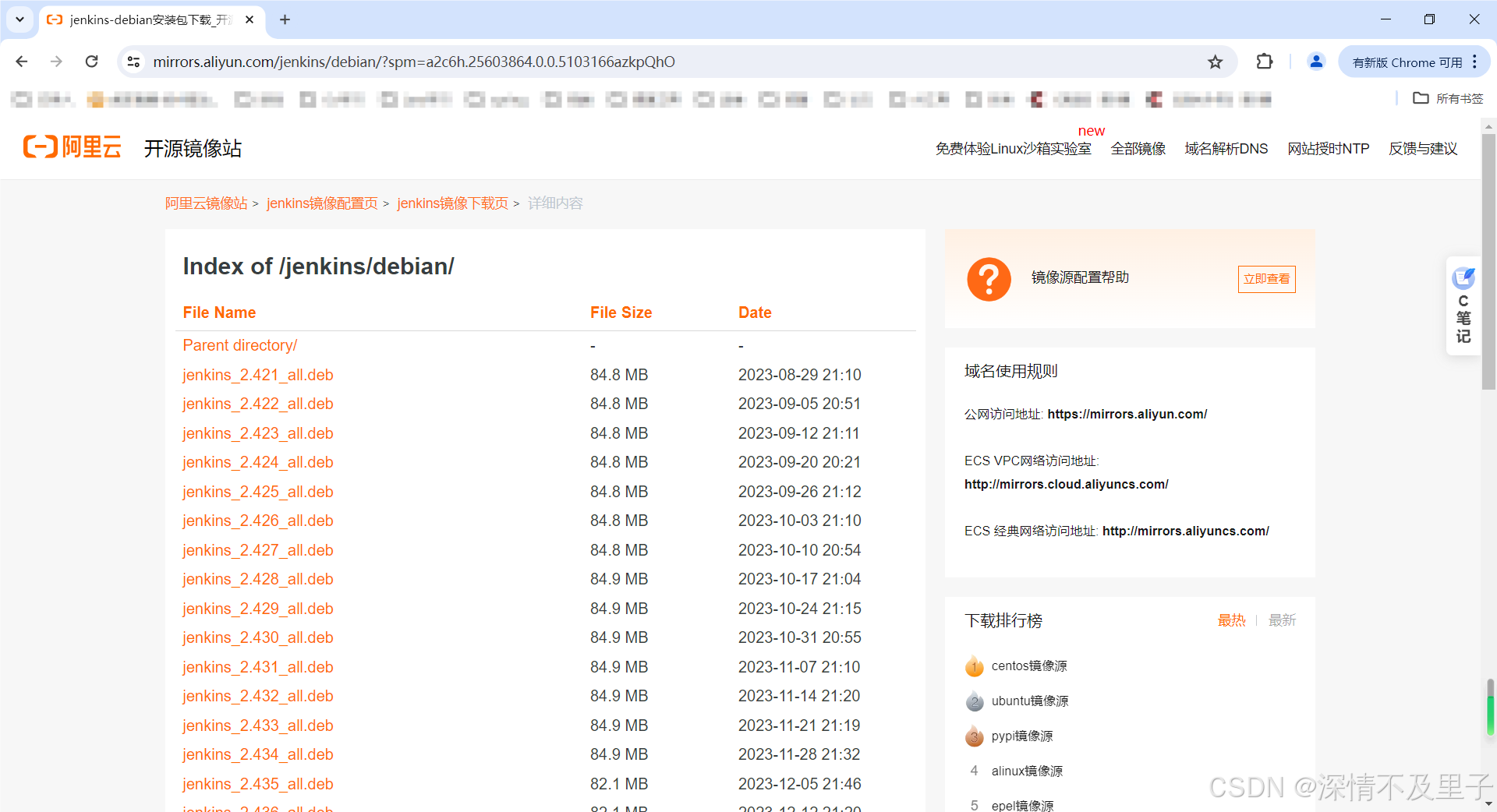Open the http://mirrors.aliyuncs.com/ classic address
This screenshot has height=812, width=1497.
pos(1185,531)
